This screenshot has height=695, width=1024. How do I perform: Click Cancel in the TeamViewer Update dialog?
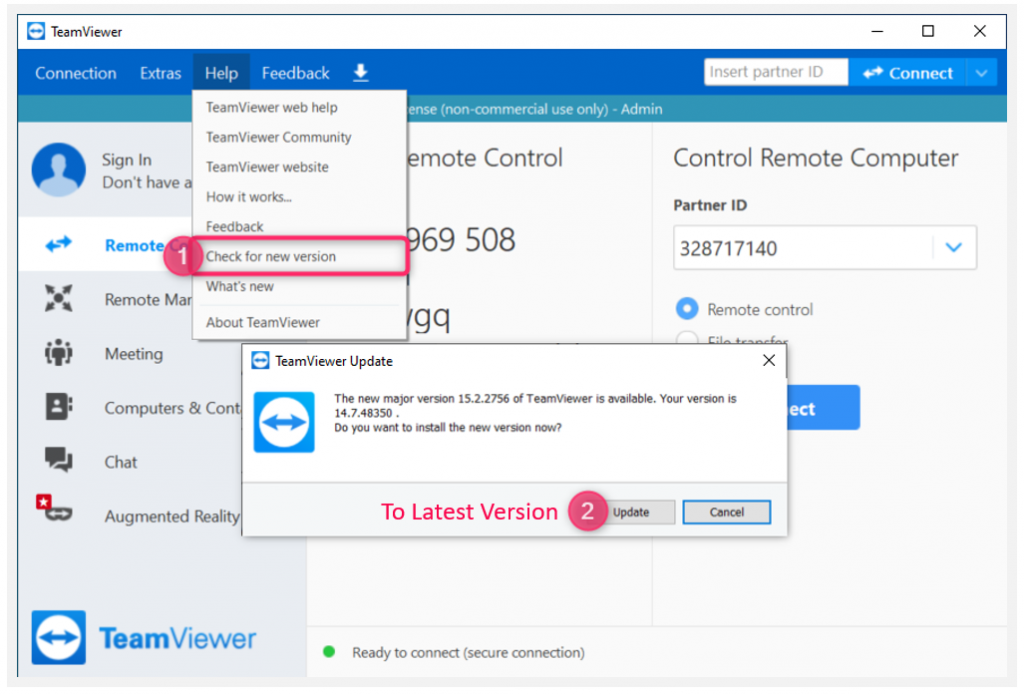pyautogui.click(x=726, y=512)
